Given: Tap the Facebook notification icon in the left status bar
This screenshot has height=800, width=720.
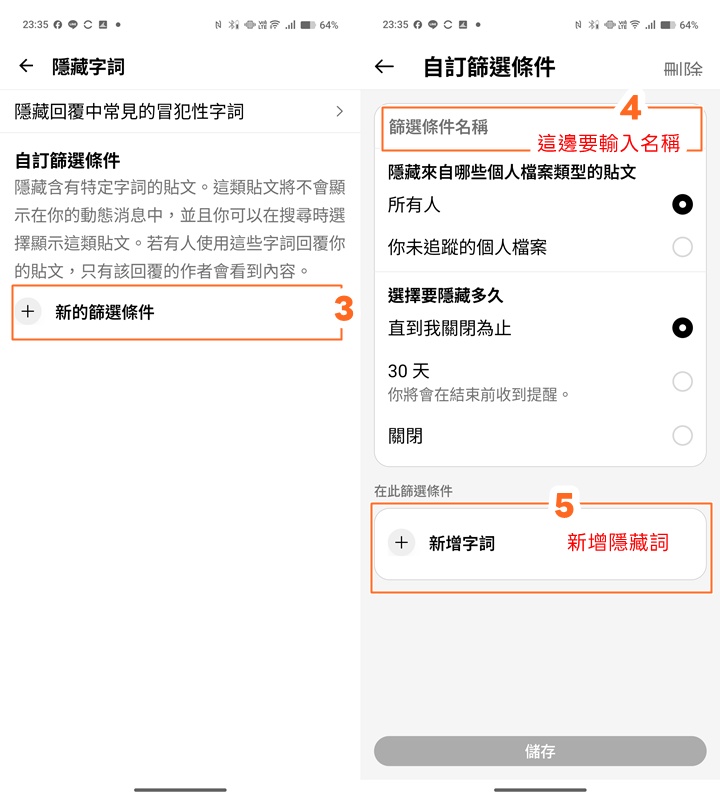Looking at the screenshot, I should tap(58, 24).
